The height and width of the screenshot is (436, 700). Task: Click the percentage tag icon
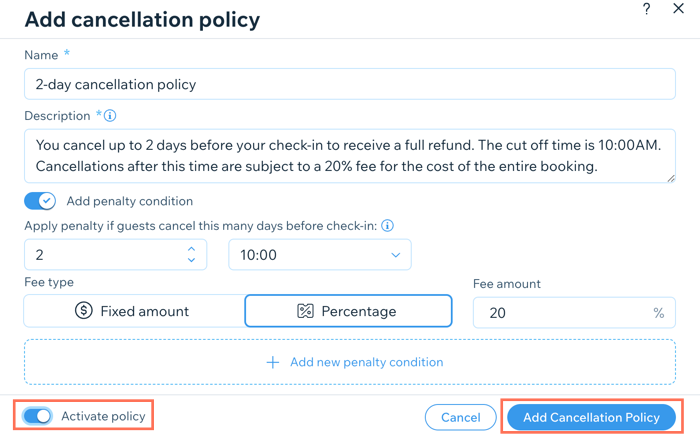305,311
